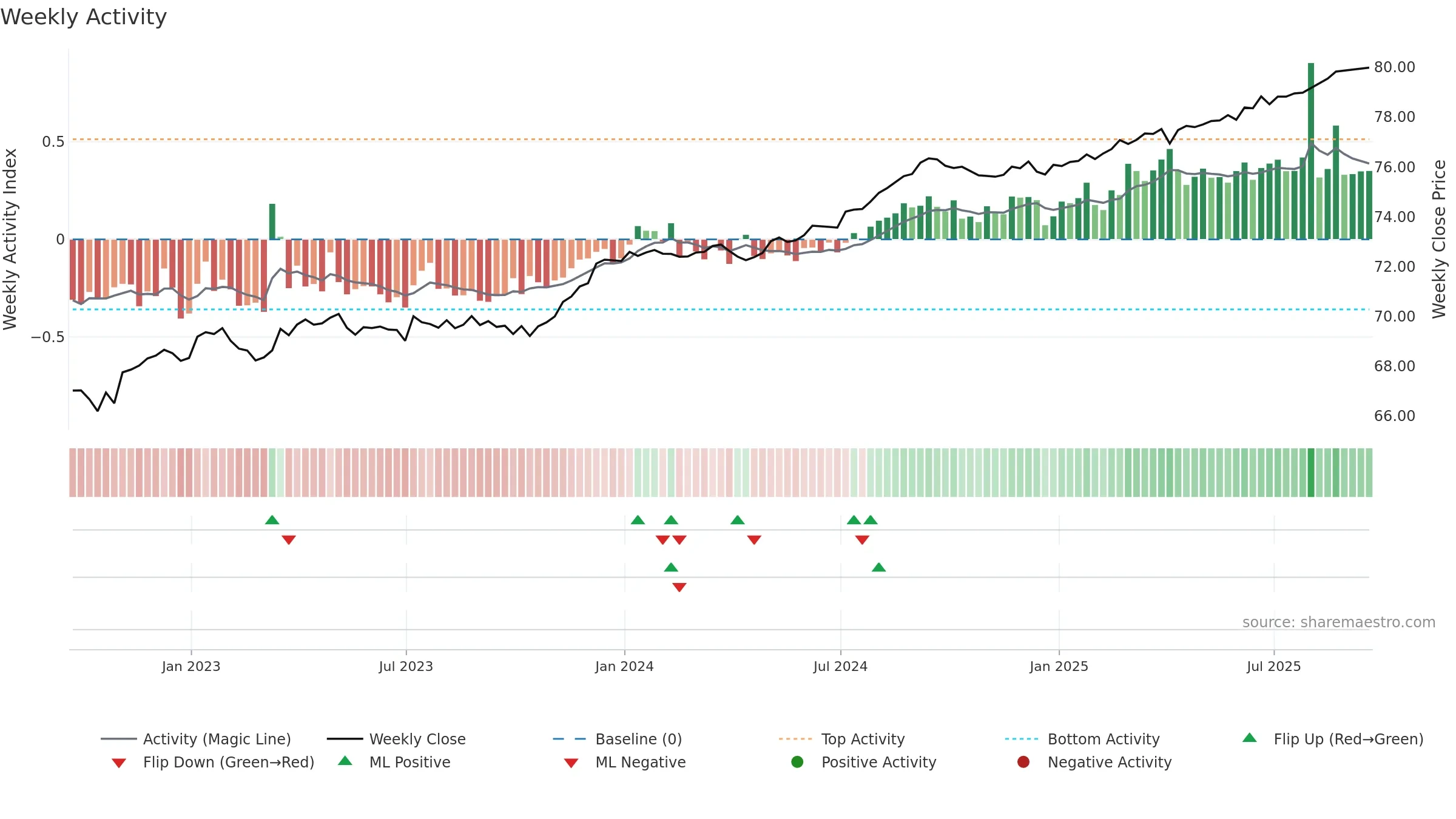This screenshot has height=819, width=1456.
Task: Click the 70.00 price axis label
Action: [x=1395, y=316]
